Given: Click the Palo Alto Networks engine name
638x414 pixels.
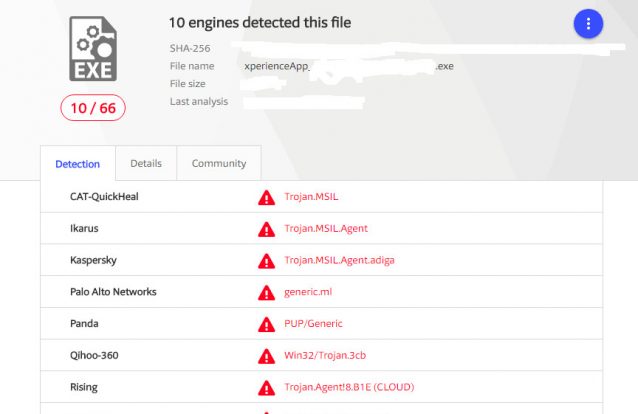Looking at the screenshot, I should (113, 292).
